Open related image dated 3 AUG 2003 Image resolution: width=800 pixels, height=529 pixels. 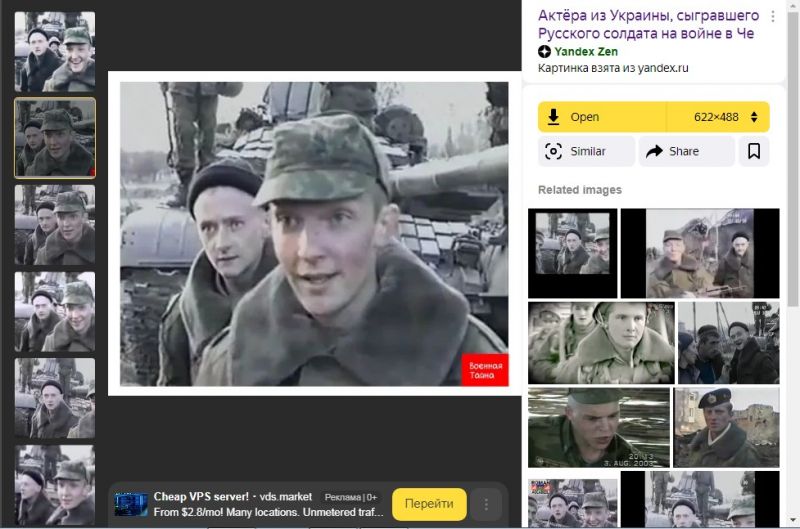click(598, 427)
